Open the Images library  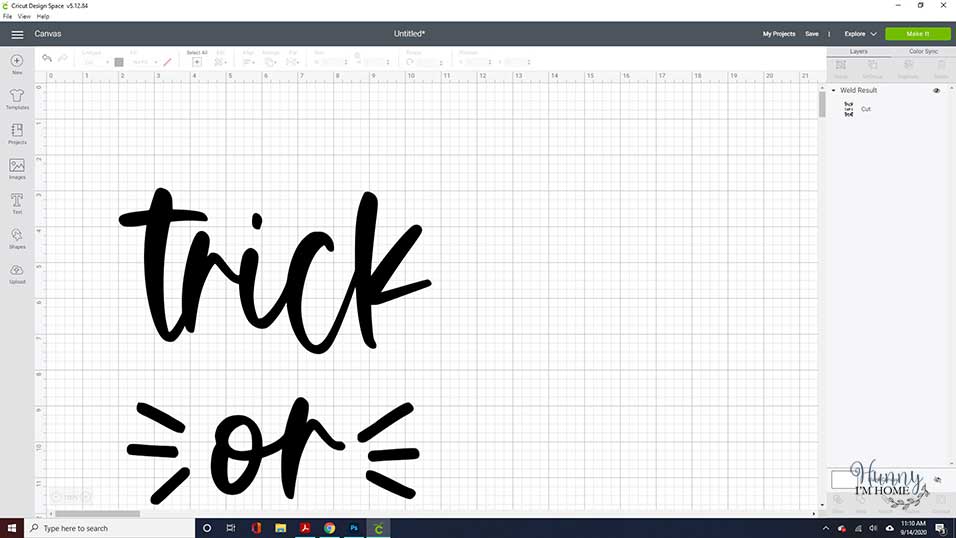coord(17,168)
